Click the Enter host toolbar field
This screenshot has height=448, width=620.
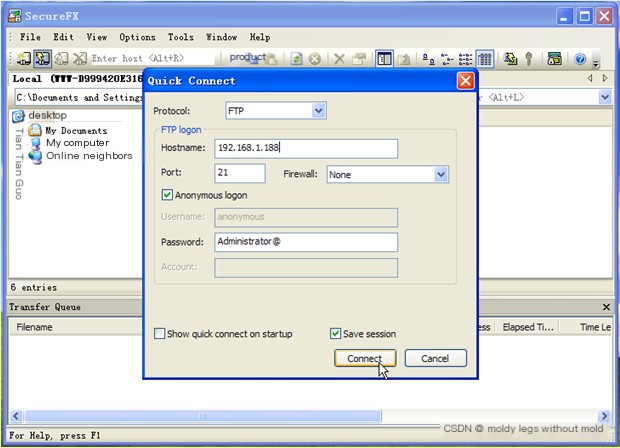tap(153, 59)
